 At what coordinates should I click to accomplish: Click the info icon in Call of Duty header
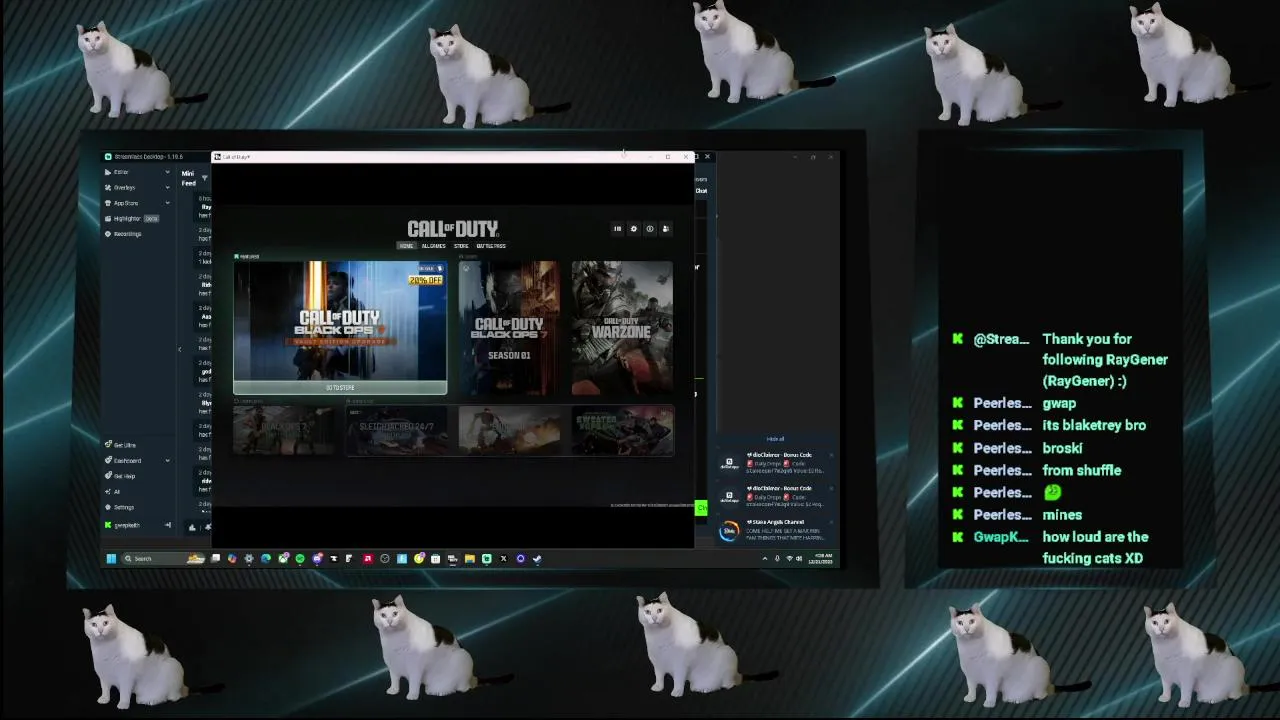pyautogui.click(x=649, y=229)
